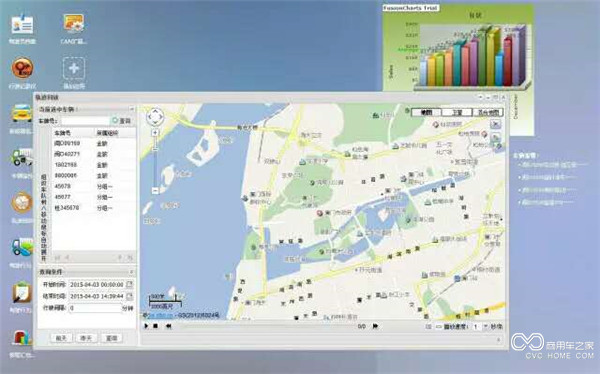Collapse the selected vehicles panel header

click(x=131, y=109)
